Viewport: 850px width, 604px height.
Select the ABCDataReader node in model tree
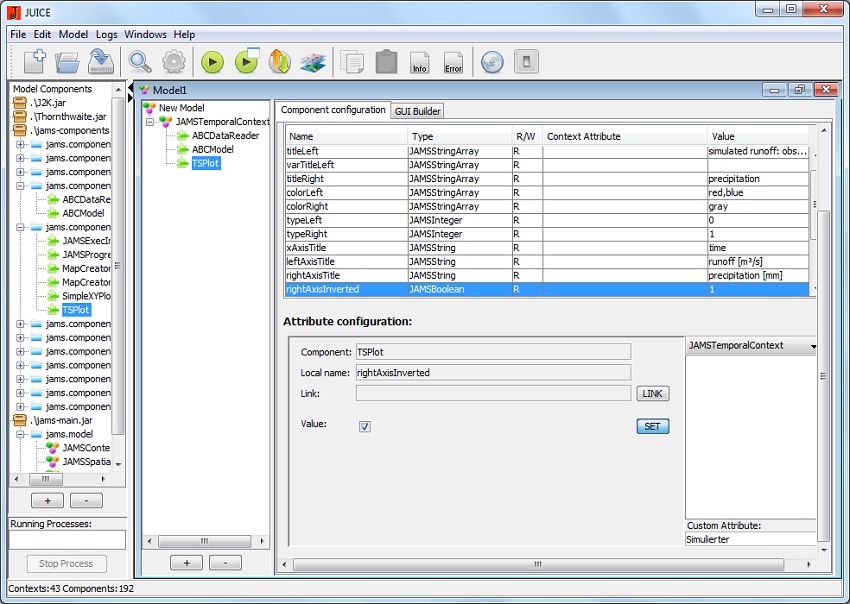[225, 136]
